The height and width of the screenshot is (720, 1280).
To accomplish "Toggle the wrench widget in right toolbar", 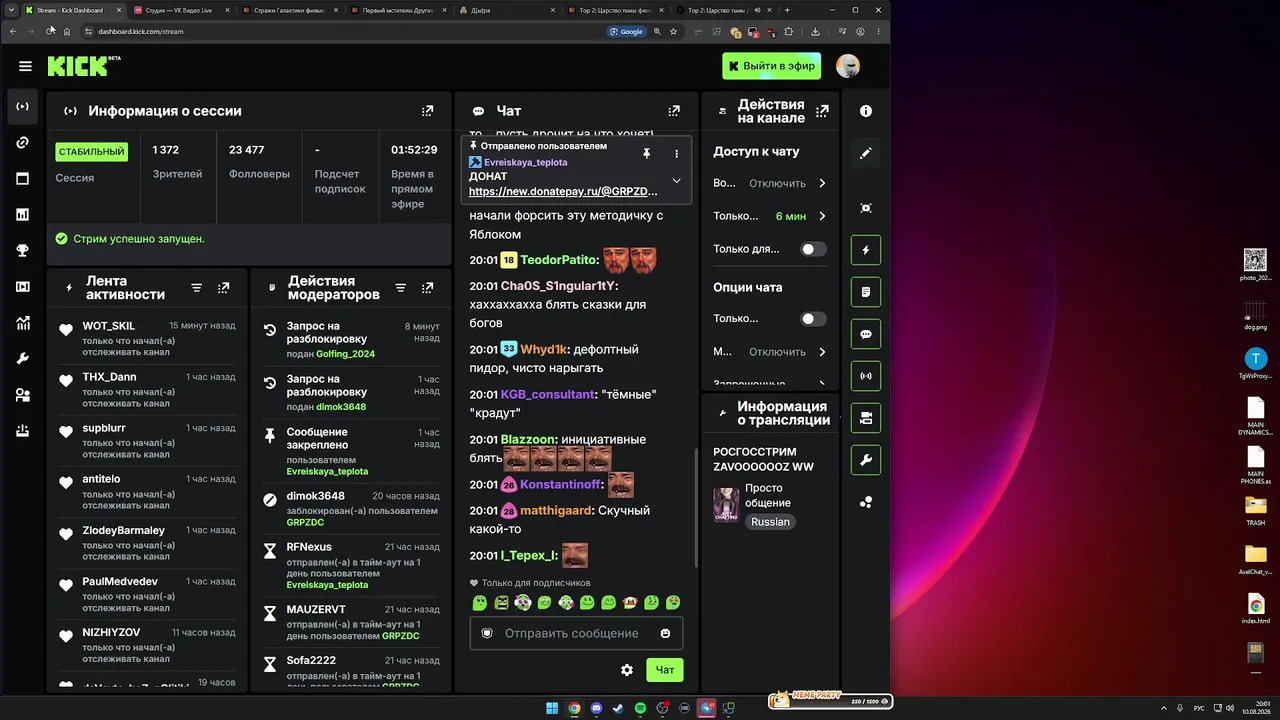I will 866,460.
